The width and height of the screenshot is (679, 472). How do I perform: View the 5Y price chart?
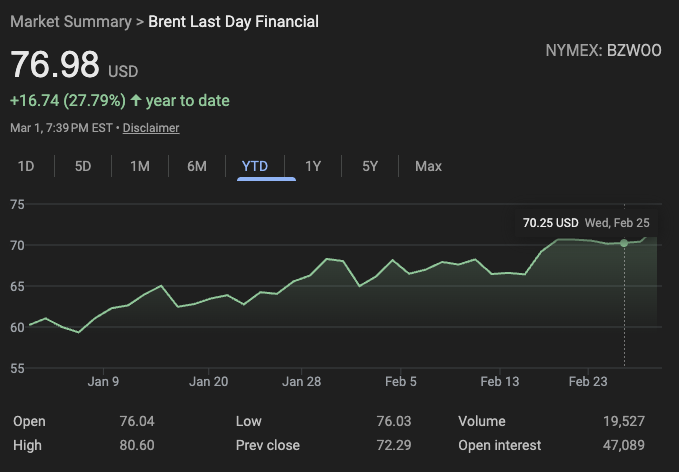click(370, 166)
